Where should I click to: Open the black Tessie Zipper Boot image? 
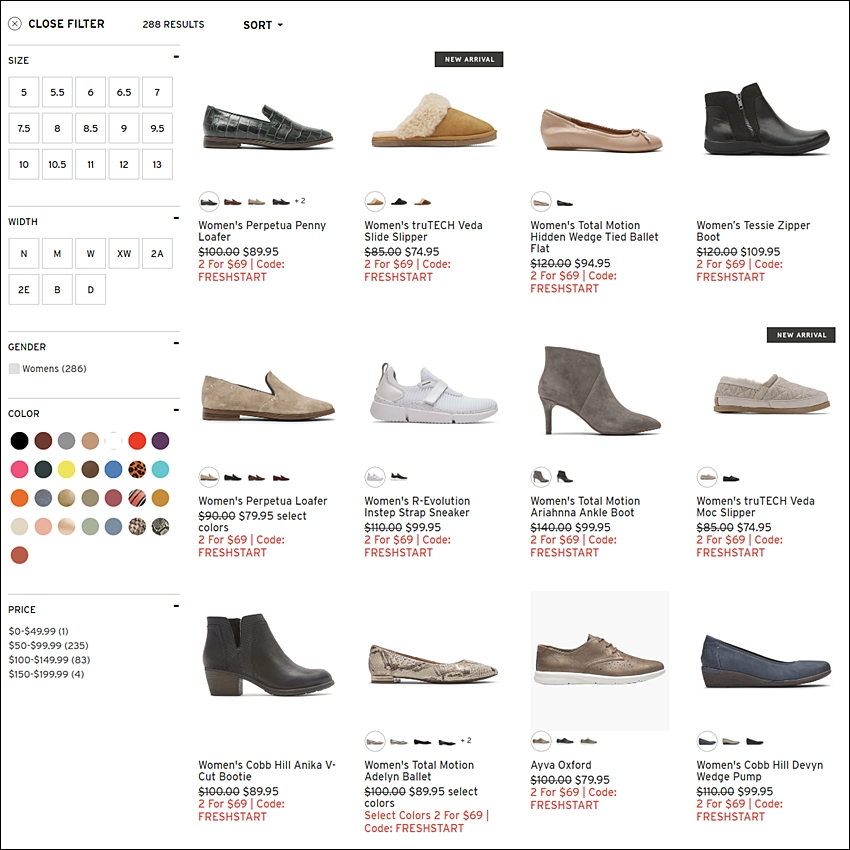766,119
